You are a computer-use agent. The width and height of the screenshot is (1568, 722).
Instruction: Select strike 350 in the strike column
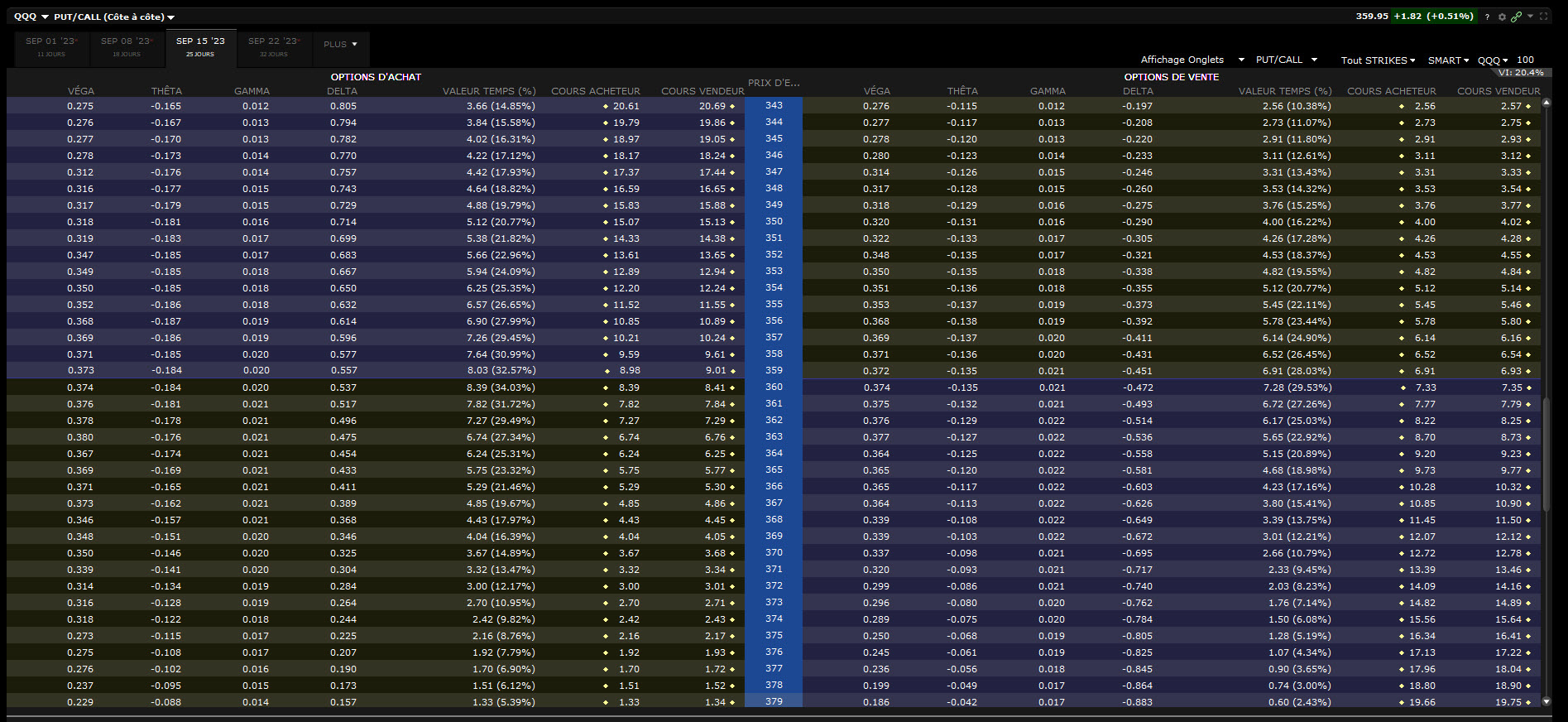pyautogui.click(x=774, y=221)
